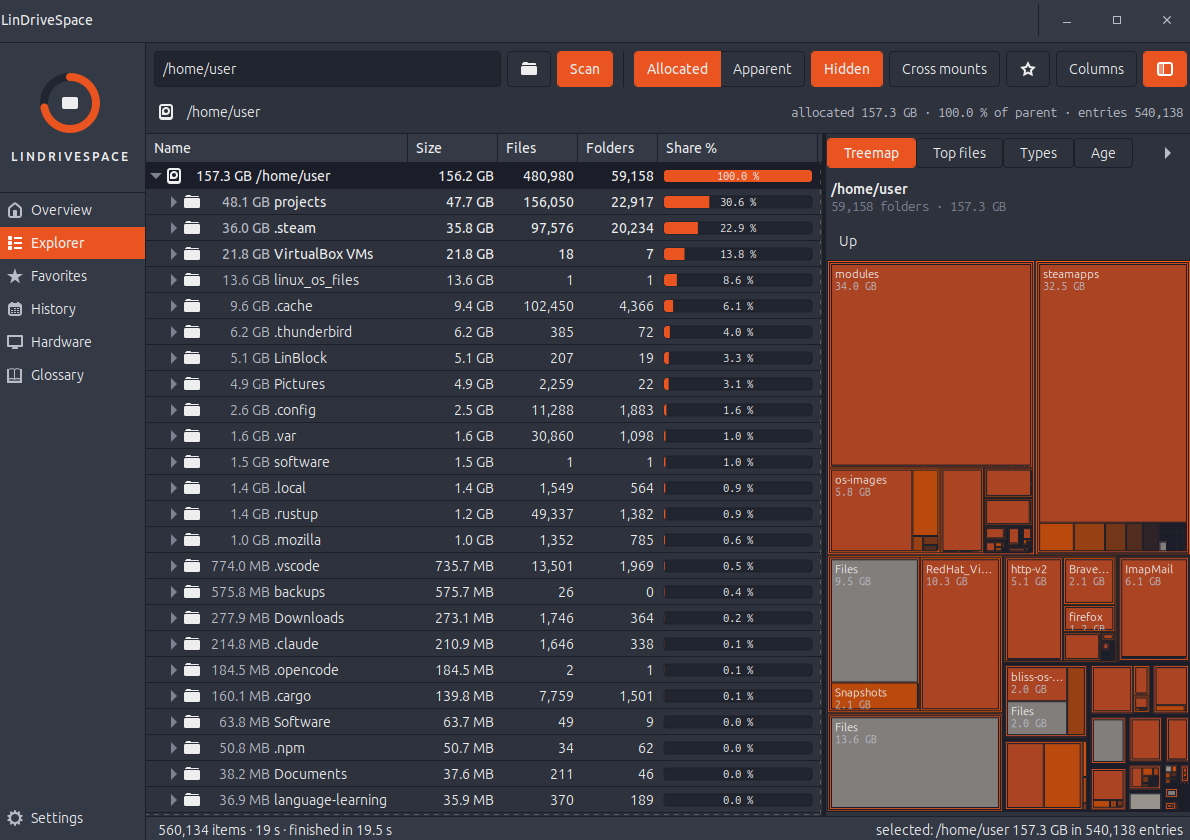Viewport: 1190px width, 840px height.
Task: Open the Top files tab
Action: [959, 153]
